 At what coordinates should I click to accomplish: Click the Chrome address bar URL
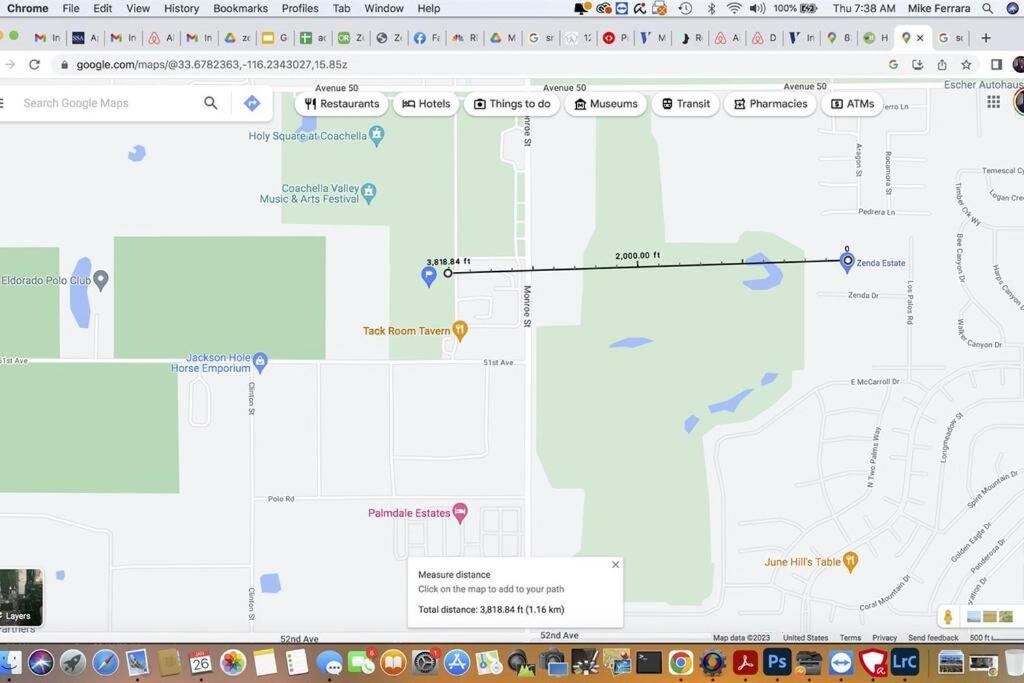click(212, 65)
